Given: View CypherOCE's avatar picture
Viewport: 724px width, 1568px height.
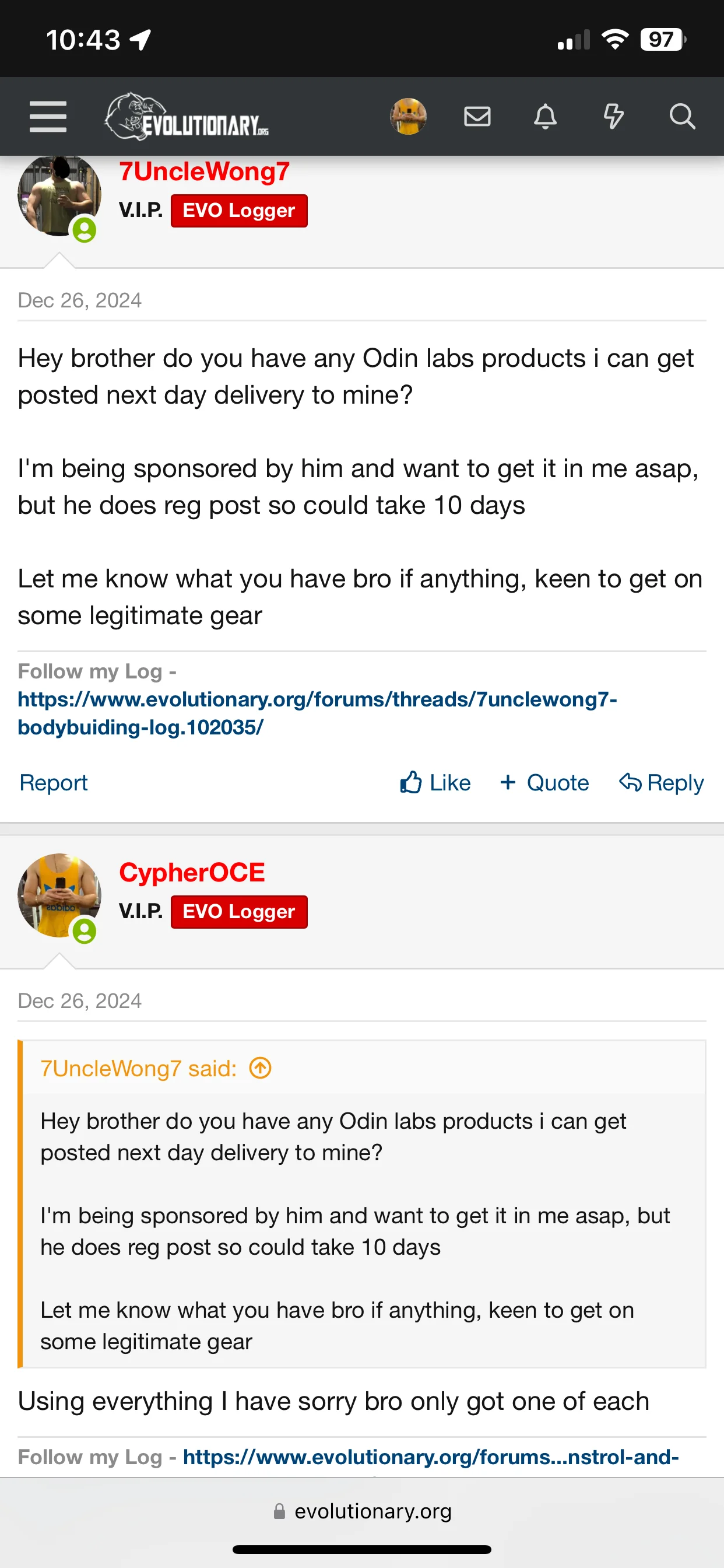Looking at the screenshot, I should pyautogui.click(x=59, y=895).
